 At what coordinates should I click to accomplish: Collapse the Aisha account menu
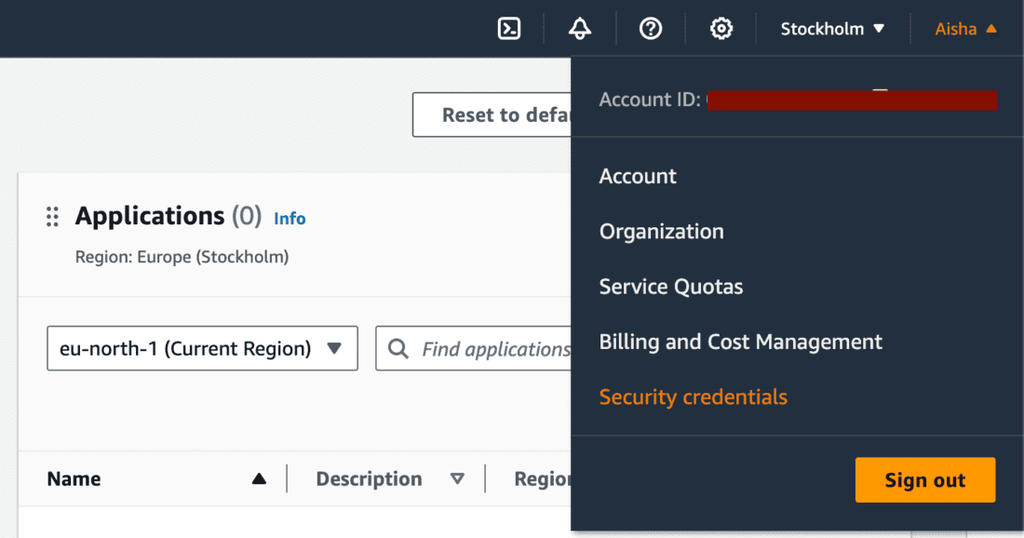965,29
